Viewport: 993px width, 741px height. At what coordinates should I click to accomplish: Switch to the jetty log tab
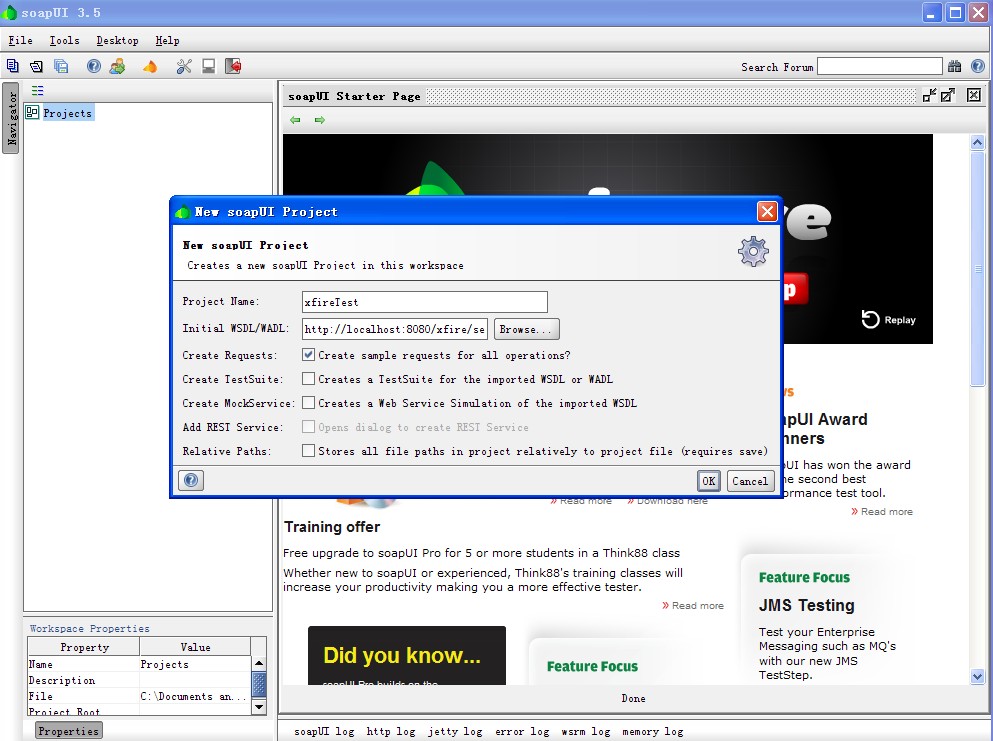pyautogui.click(x=455, y=732)
